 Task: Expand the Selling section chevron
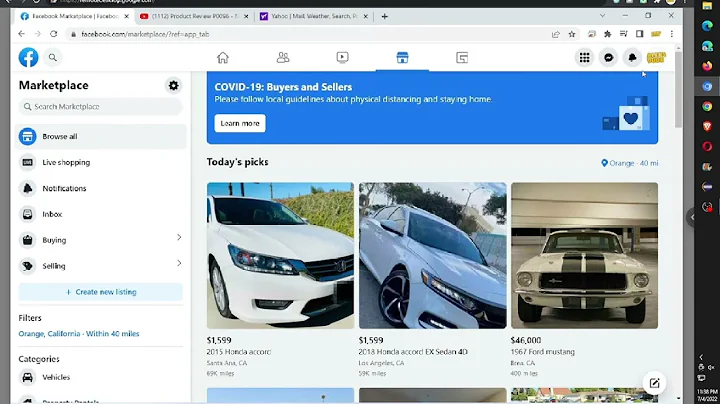(179, 263)
